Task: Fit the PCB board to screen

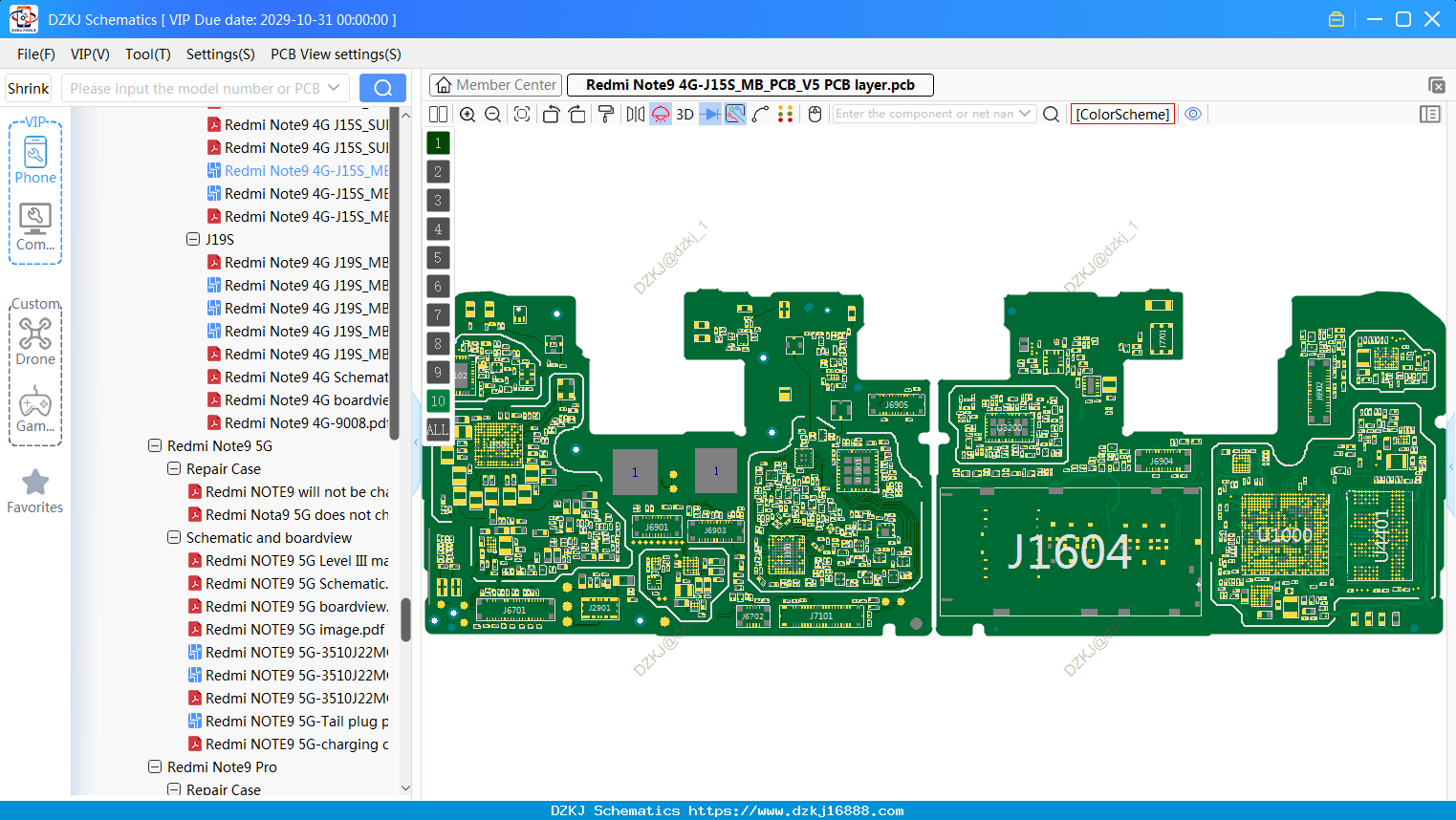Action: click(522, 114)
